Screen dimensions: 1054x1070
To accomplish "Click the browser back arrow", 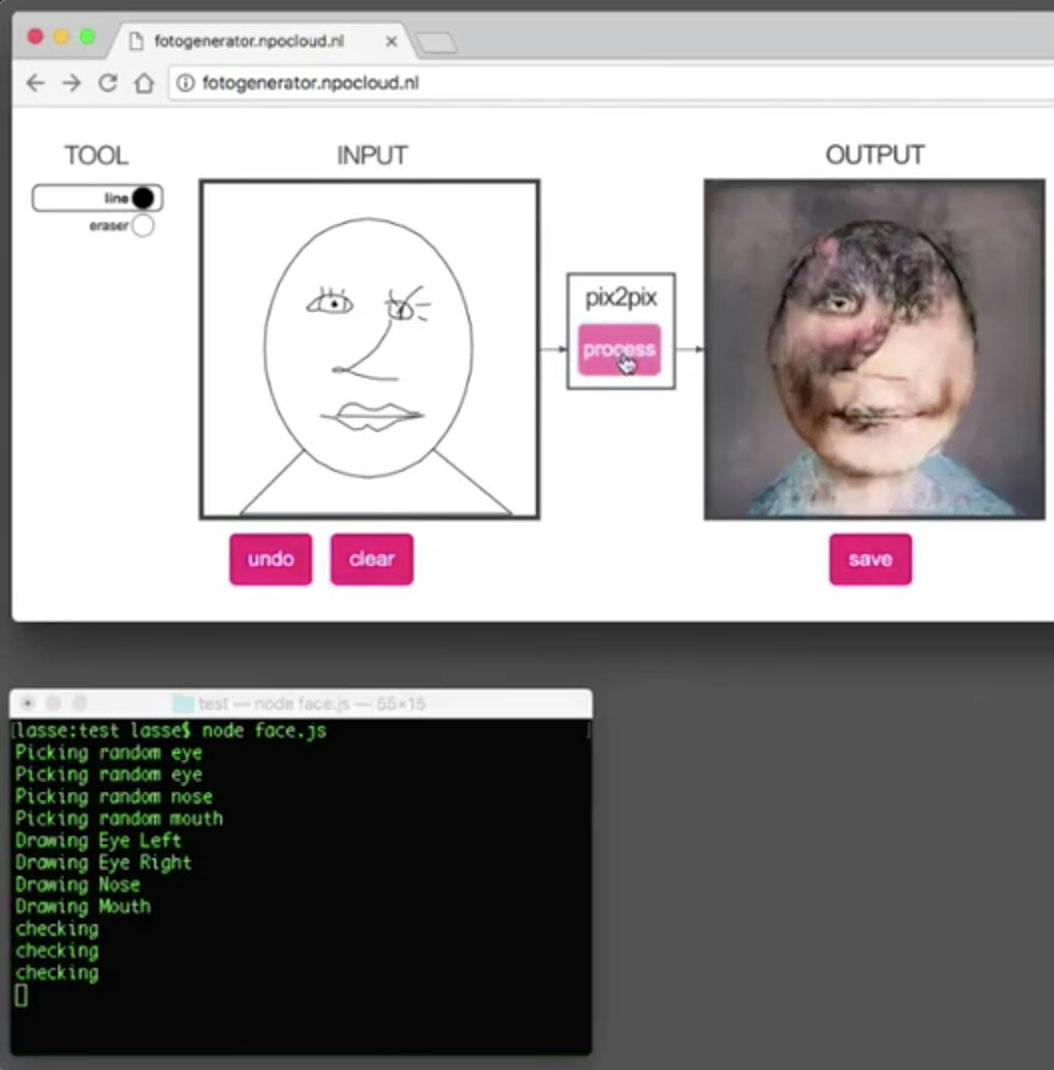I will pyautogui.click(x=35, y=83).
